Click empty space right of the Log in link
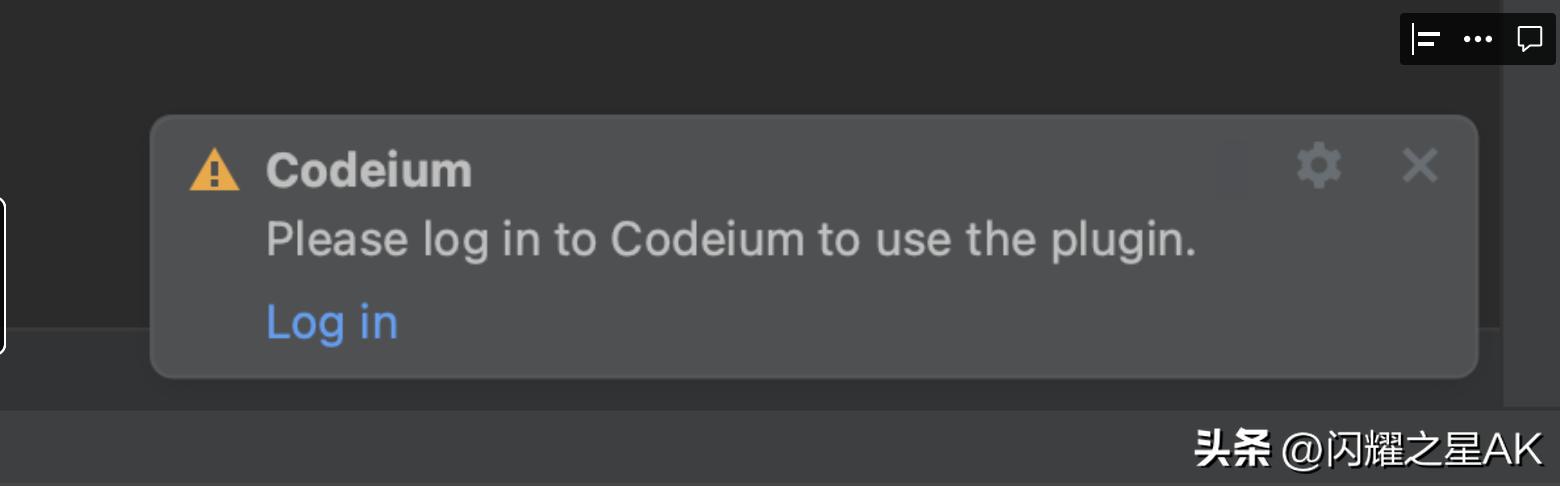Viewport: 1560px width, 486px height. coord(800,322)
